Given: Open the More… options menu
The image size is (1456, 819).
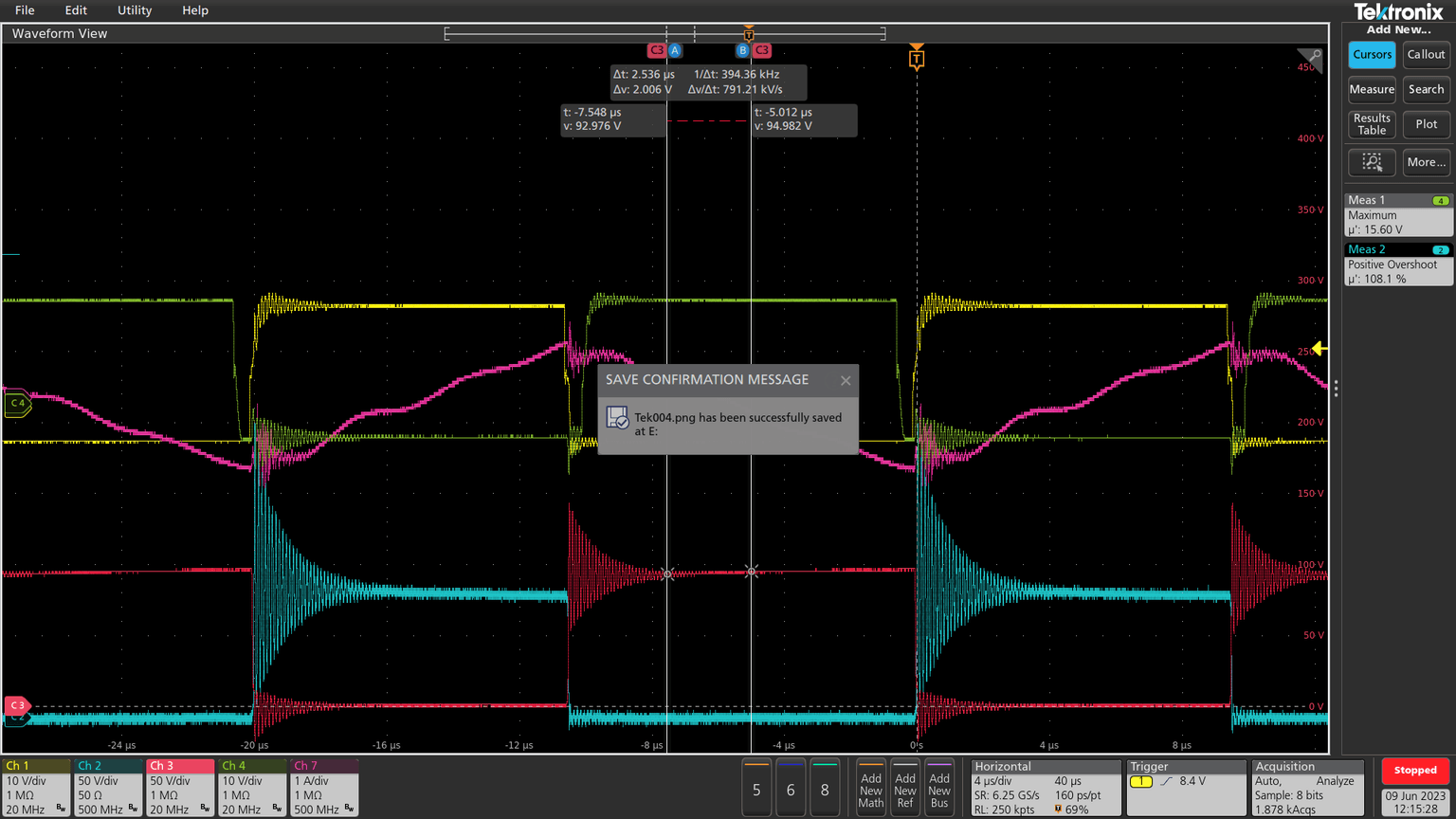Looking at the screenshot, I should pyautogui.click(x=1426, y=162).
